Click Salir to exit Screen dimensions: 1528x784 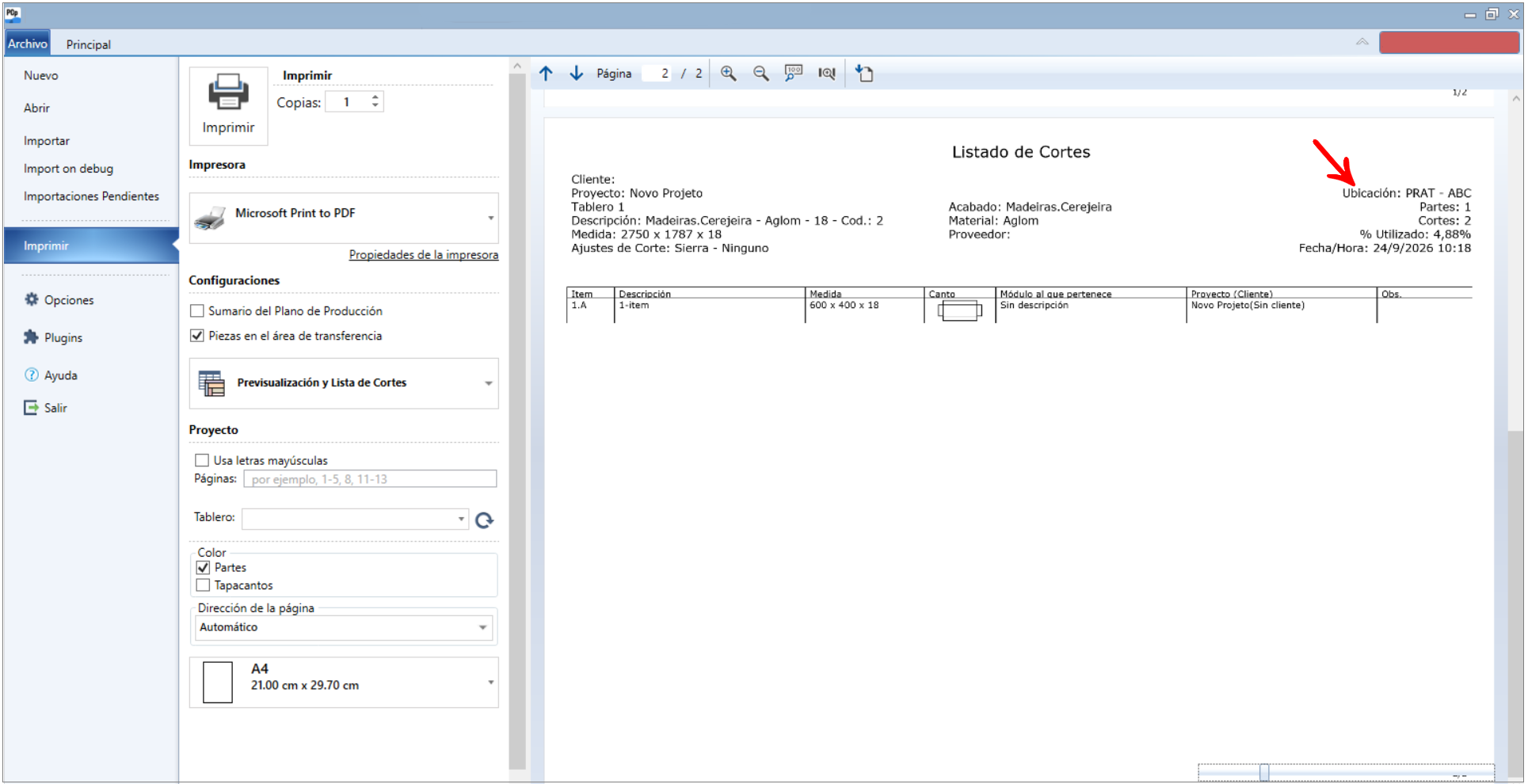pyautogui.click(x=46, y=408)
